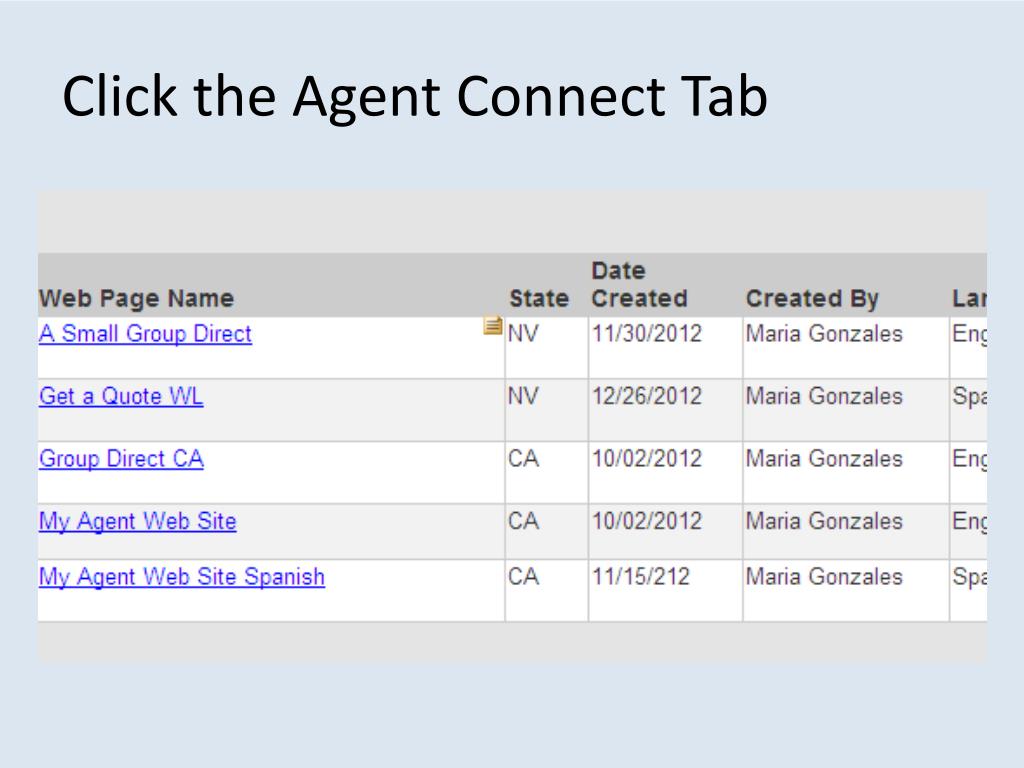Sort by the Date Created column header
This screenshot has width=1024, height=768.
click(x=639, y=285)
